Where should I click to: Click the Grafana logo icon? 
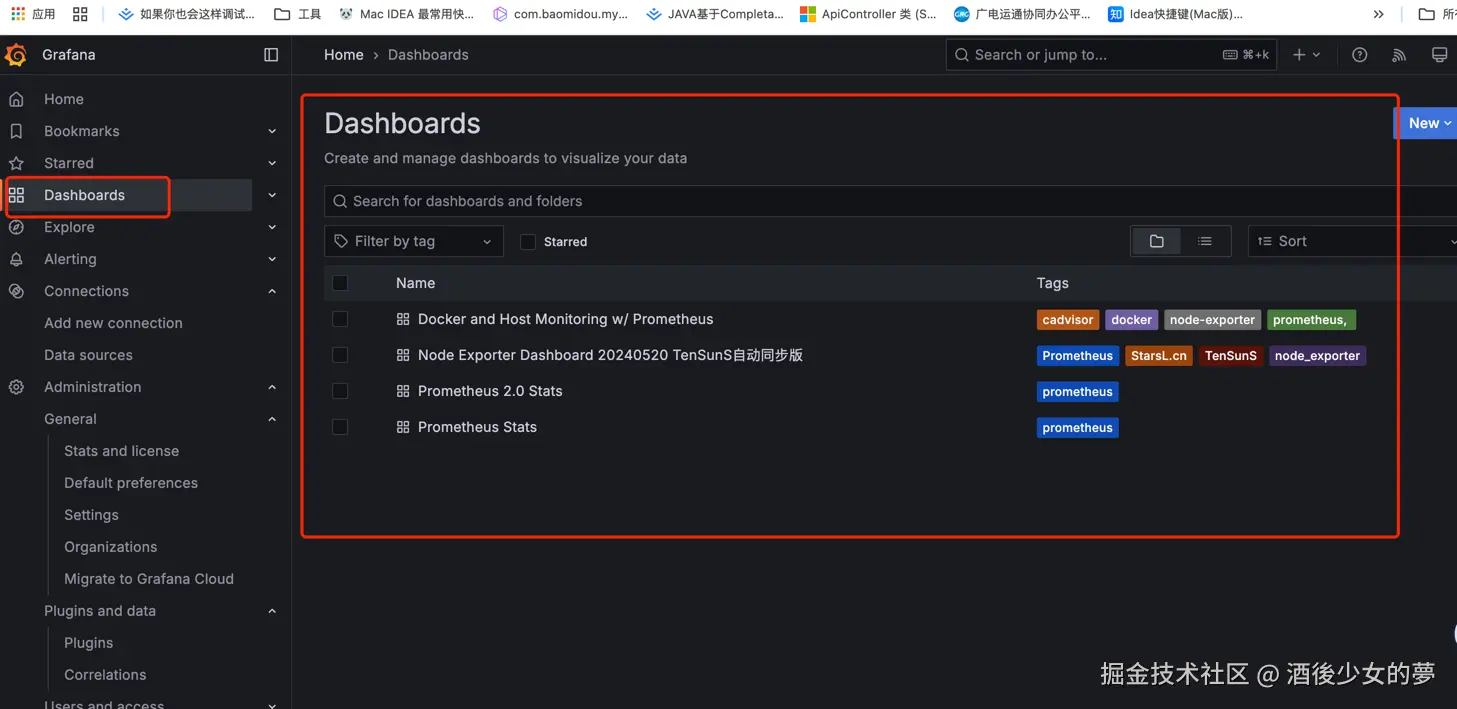[x=16, y=55]
